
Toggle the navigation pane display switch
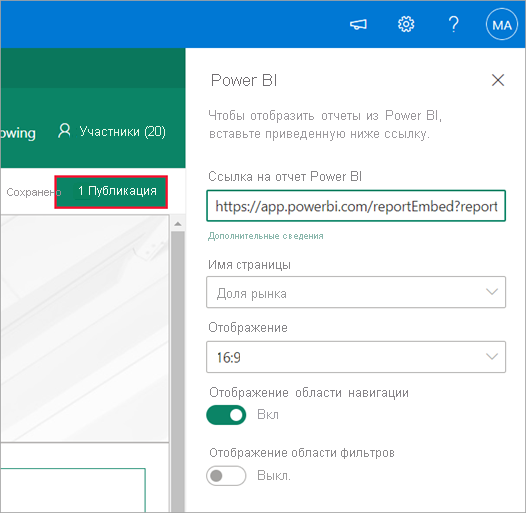(226, 415)
